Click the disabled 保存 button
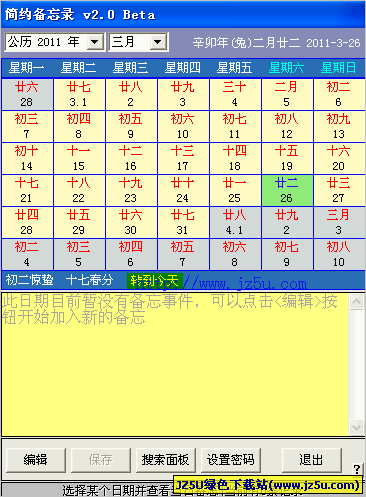The width and height of the screenshot is (366, 497). click(x=100, y=460)
